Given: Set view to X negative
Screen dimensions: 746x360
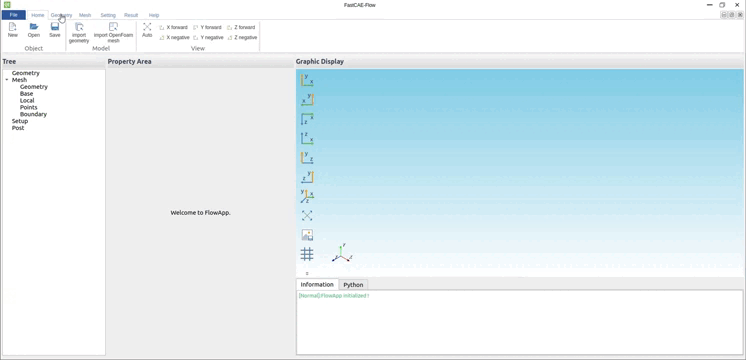Looking at the screenshot, I should 174,38.
